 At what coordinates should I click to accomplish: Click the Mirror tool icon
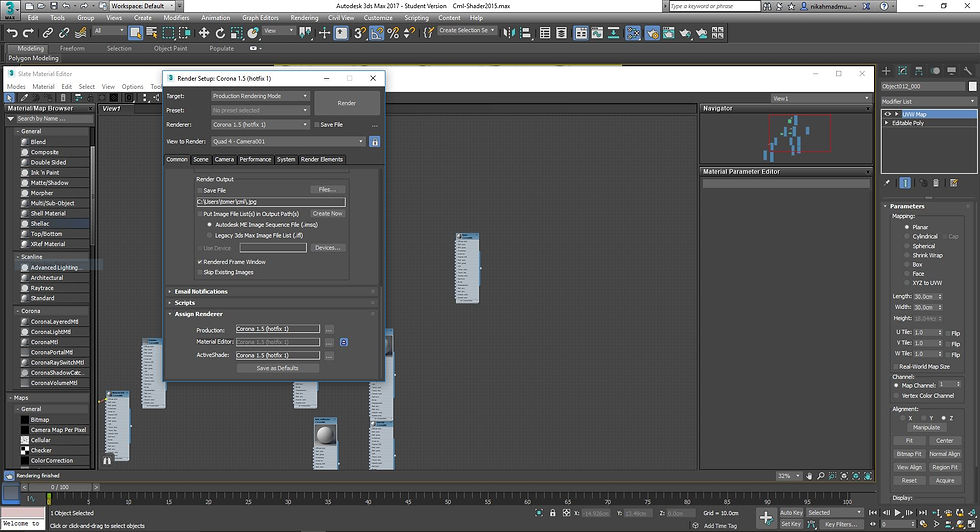pyautogui.click(x=509, y=33)
